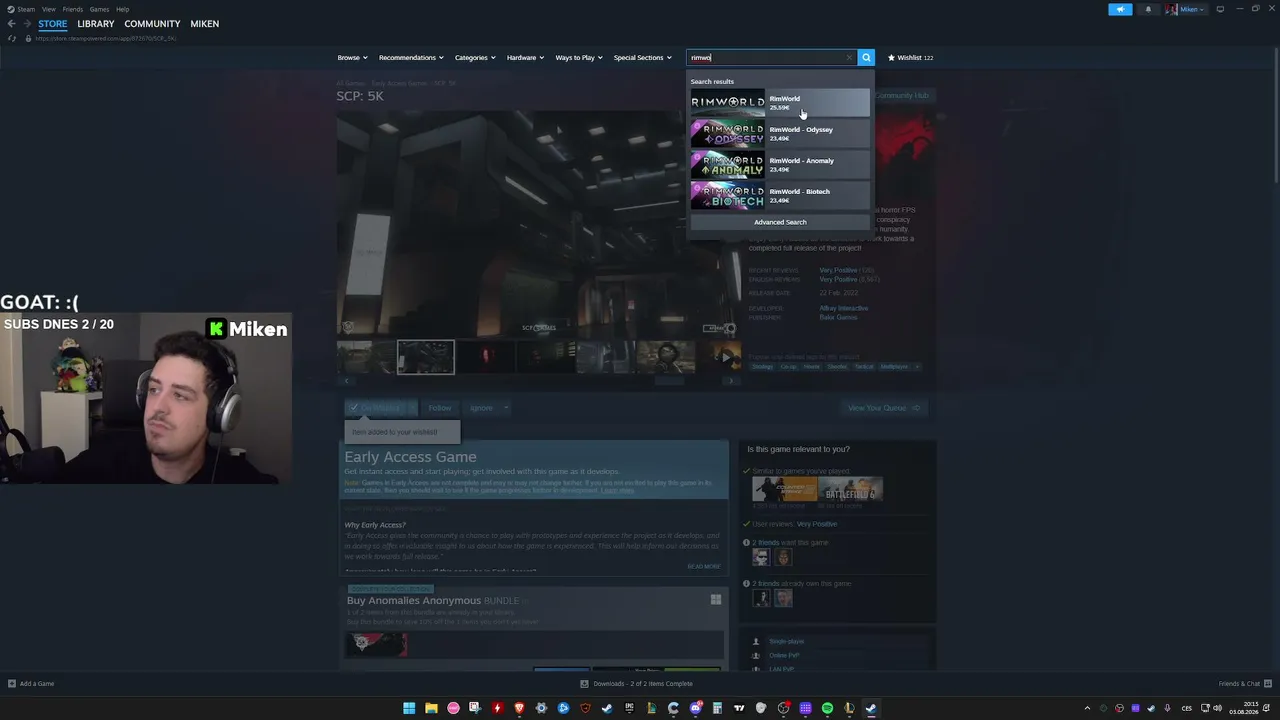
Task: Expand the Special Sections dropdown
Action: pos(643,57)
